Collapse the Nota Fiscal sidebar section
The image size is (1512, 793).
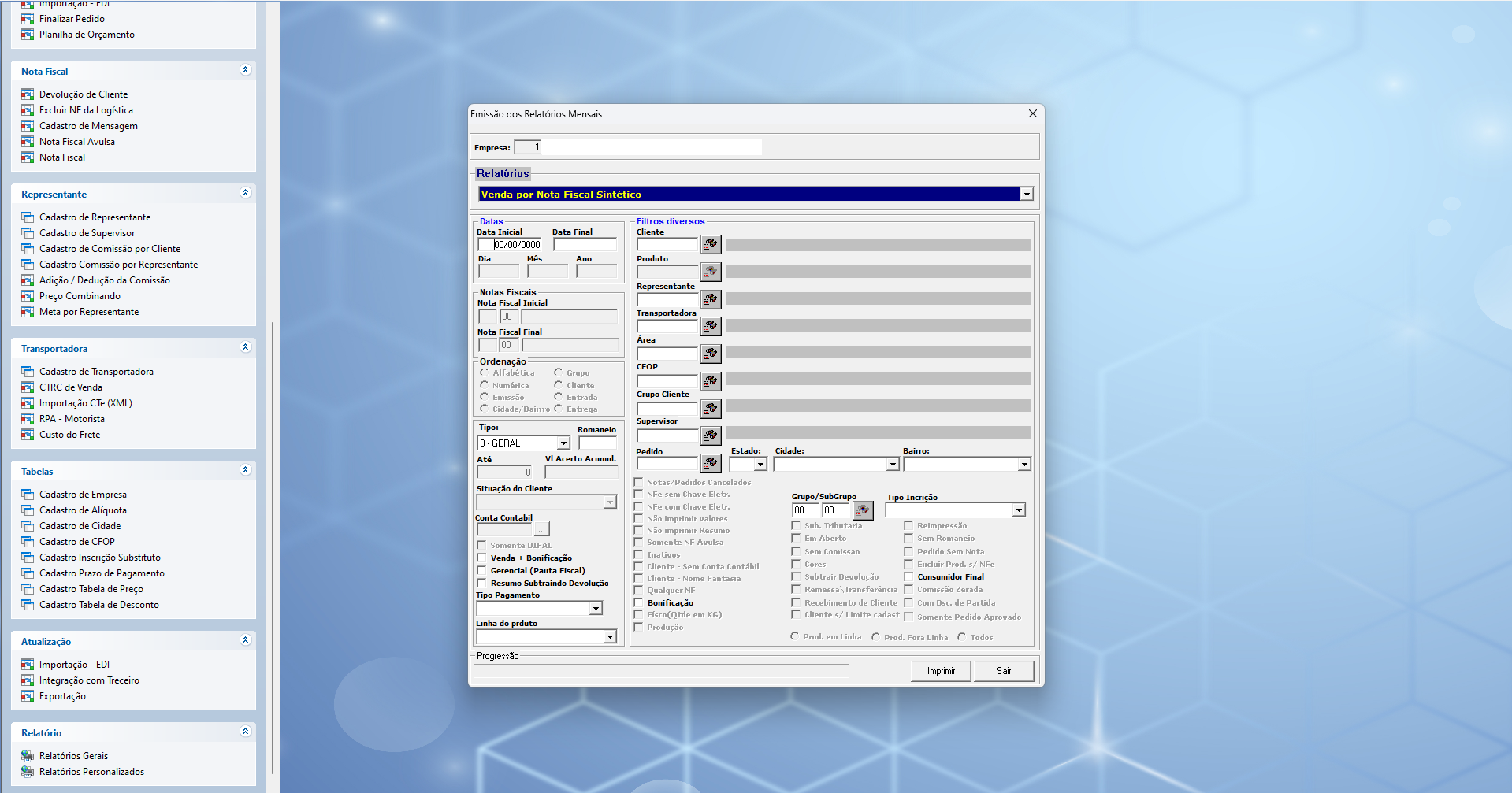tap(245, 70)
